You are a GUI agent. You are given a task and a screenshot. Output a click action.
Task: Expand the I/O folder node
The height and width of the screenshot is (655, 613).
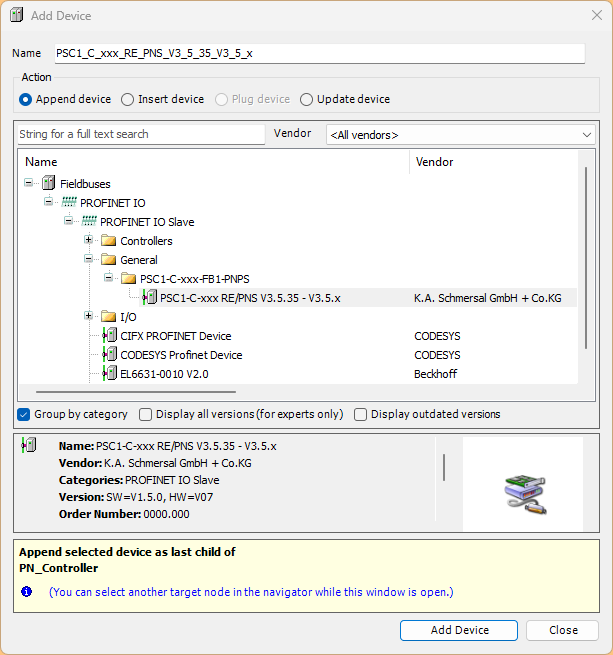point(88,315)
